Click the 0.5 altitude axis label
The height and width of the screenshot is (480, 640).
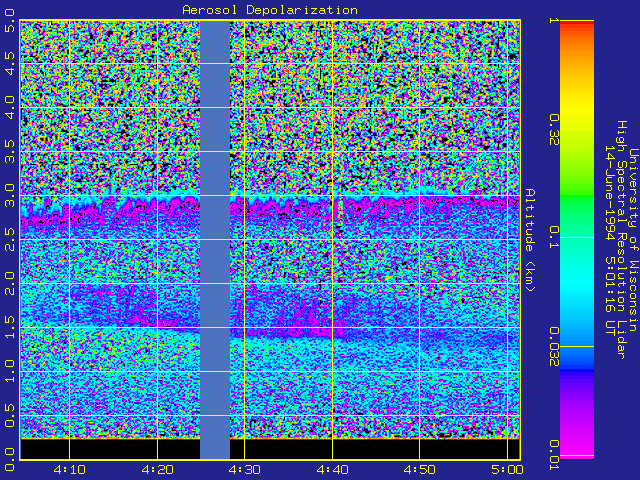click(x=9, y=416)
